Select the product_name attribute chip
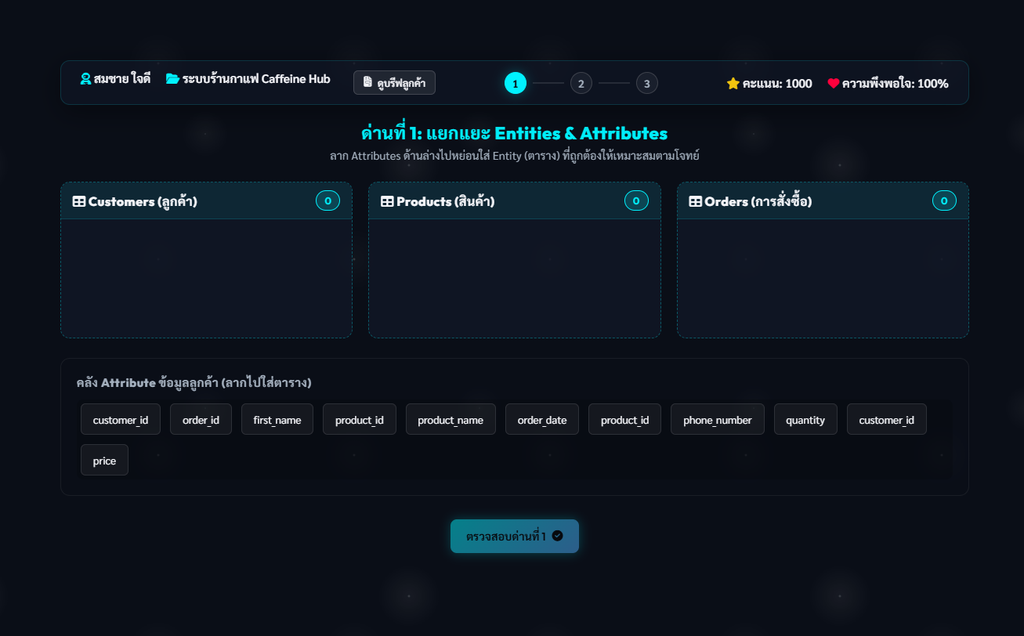The width and height of the screenshot is (1024, 636). [x=451, y=420]
